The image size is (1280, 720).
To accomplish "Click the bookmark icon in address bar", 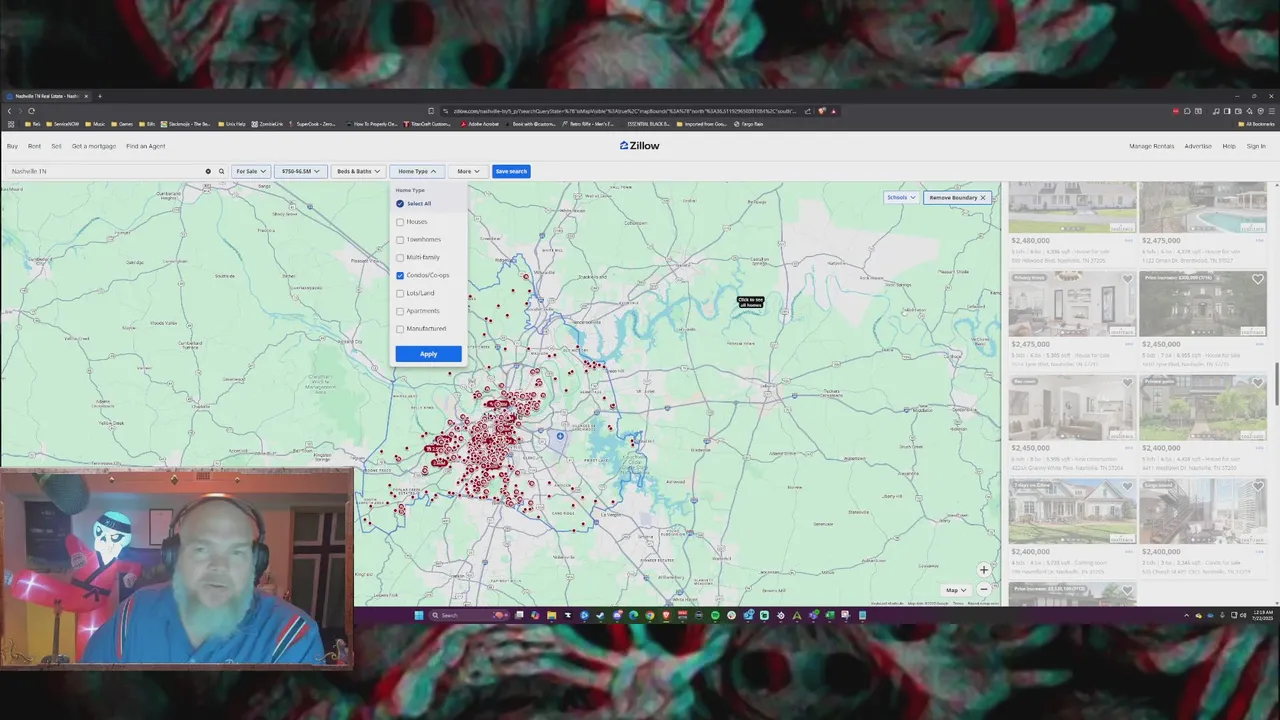I will [431, 111].
